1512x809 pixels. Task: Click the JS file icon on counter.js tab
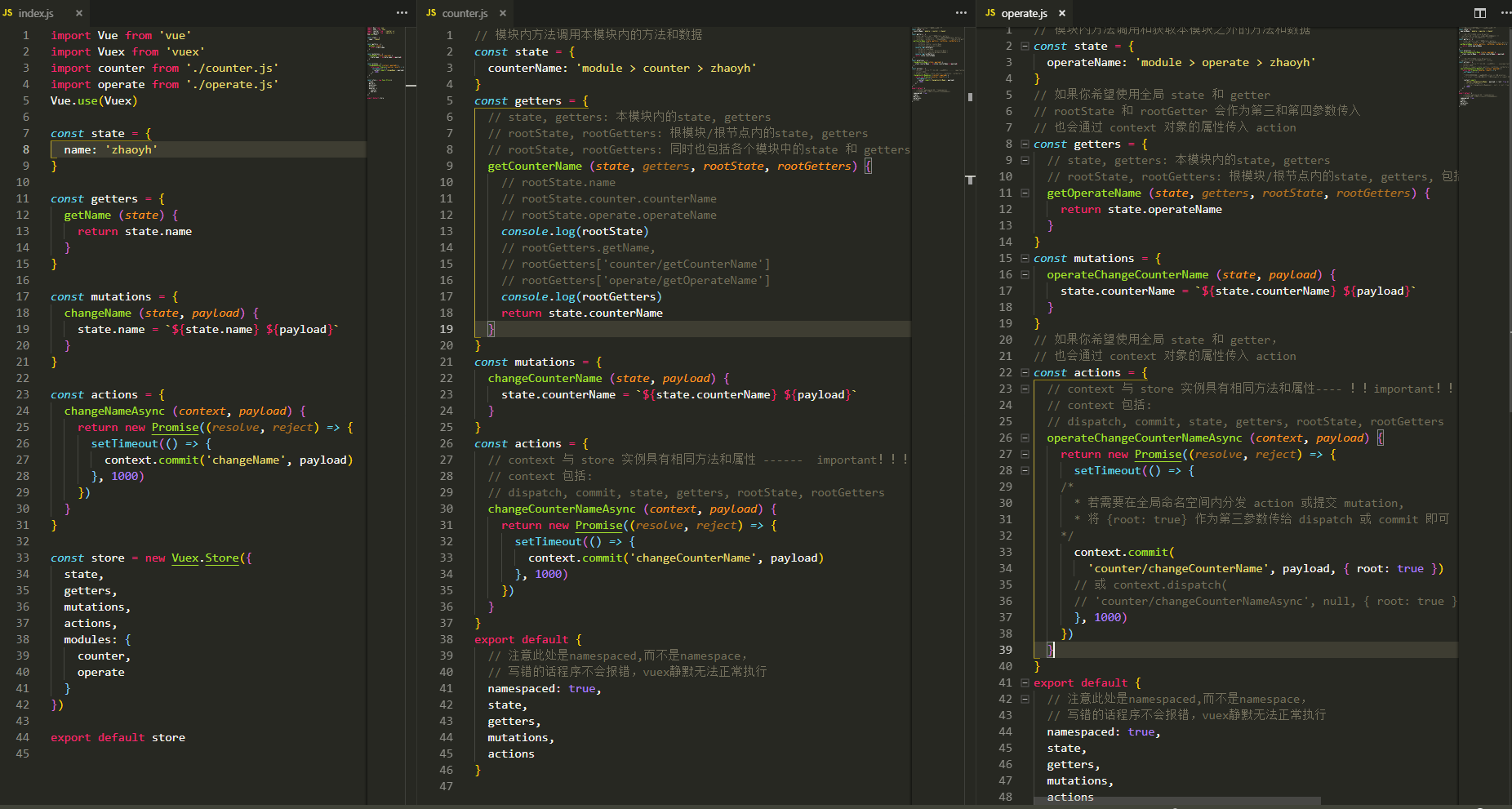coord(431,13)
